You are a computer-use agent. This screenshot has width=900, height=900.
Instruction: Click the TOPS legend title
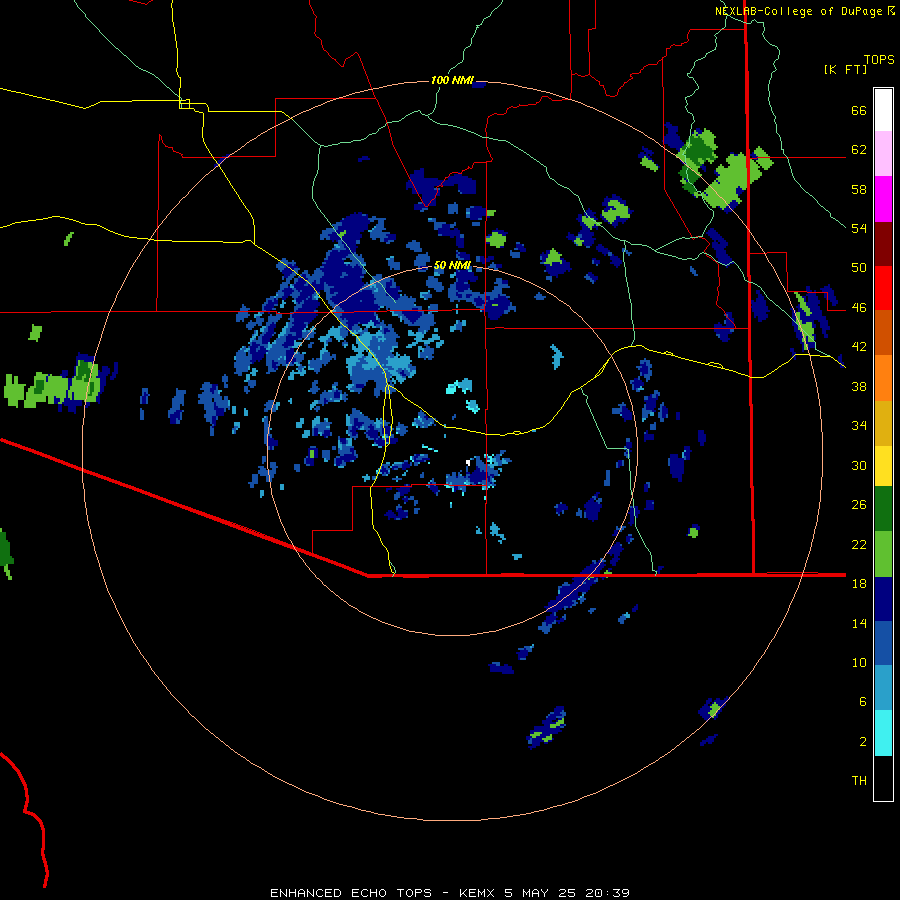point(879,60)
